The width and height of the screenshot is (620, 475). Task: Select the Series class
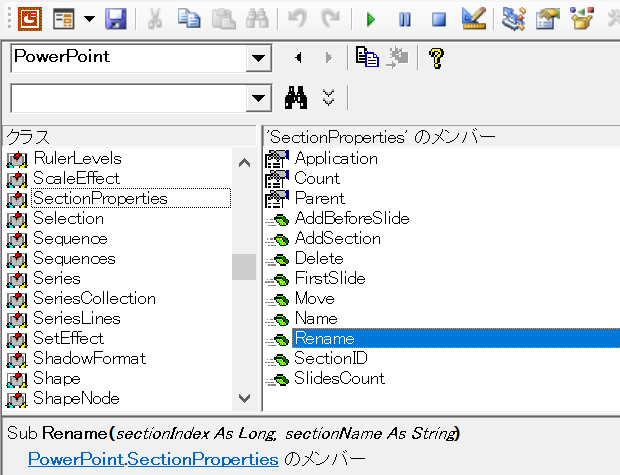point(57,278)
